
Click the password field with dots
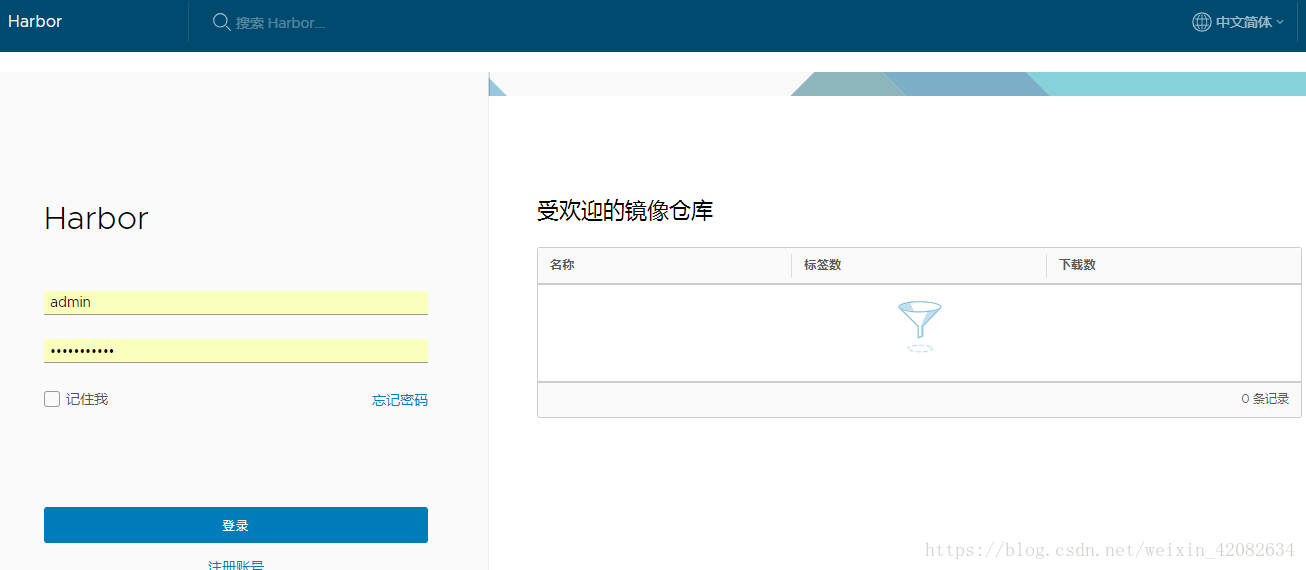tap(236, 351)
